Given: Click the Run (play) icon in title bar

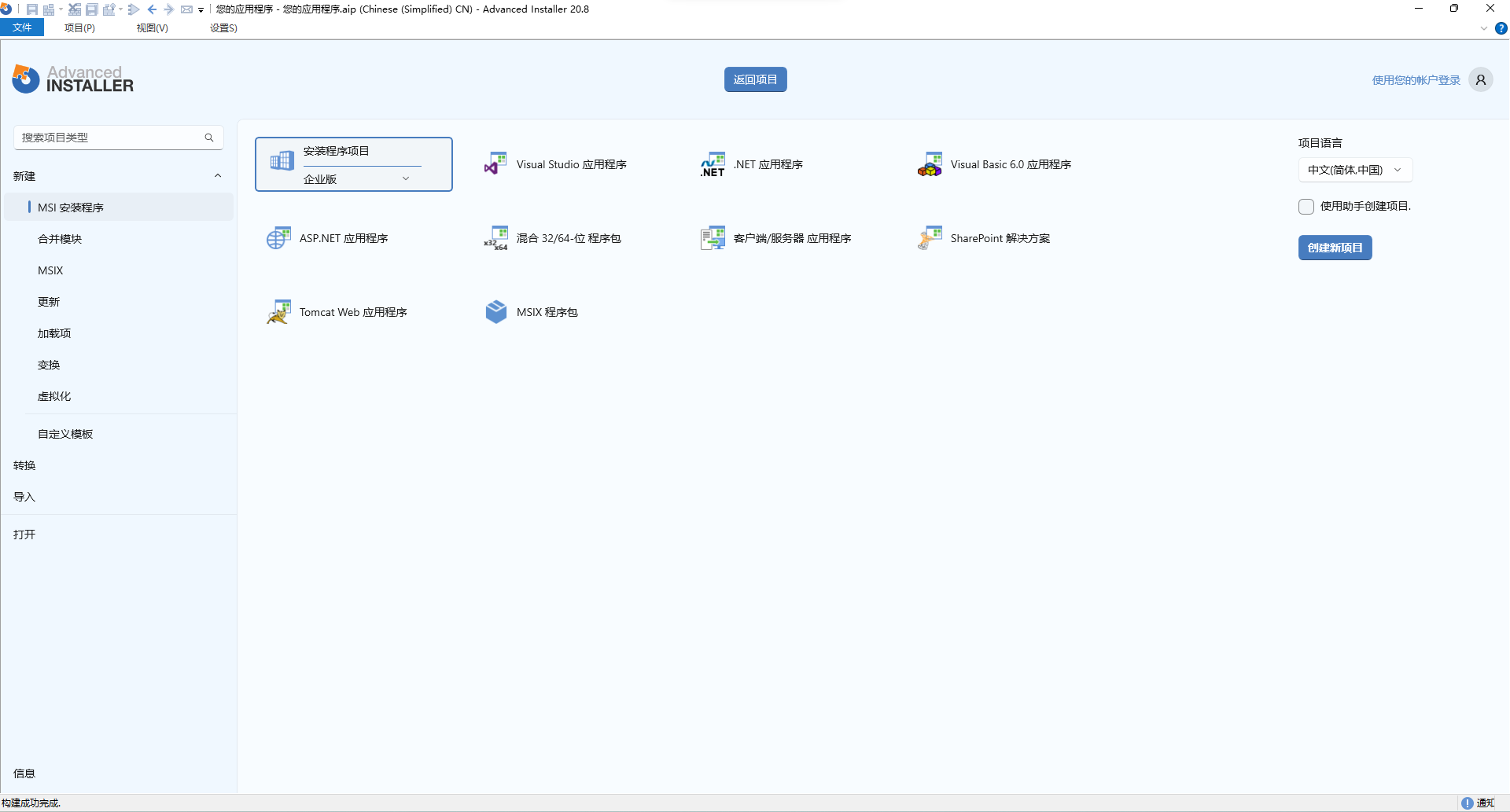Looking at the screenshot, I should click(134, 9).
